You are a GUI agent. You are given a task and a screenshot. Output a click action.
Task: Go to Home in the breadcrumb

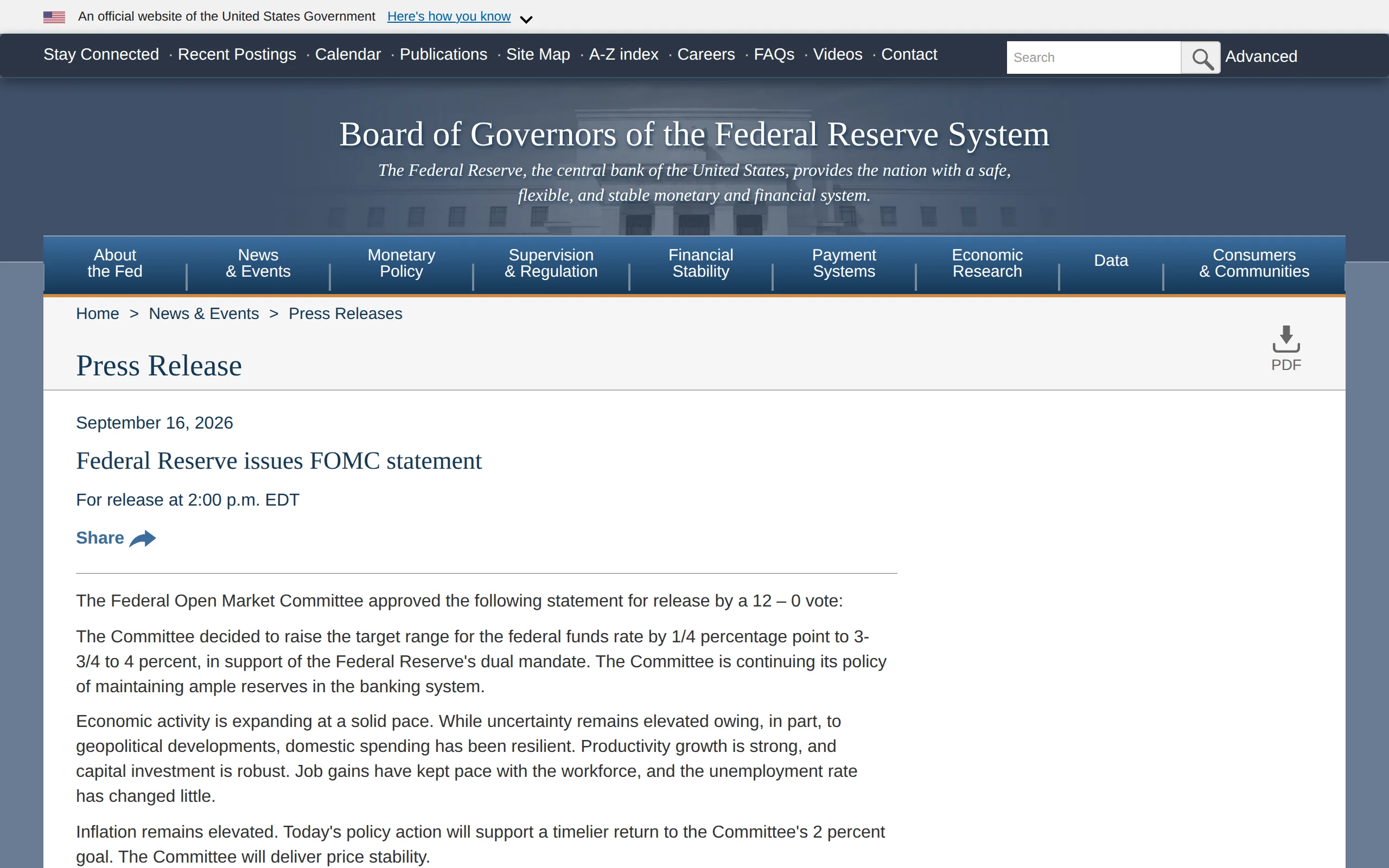click(98, 314)
